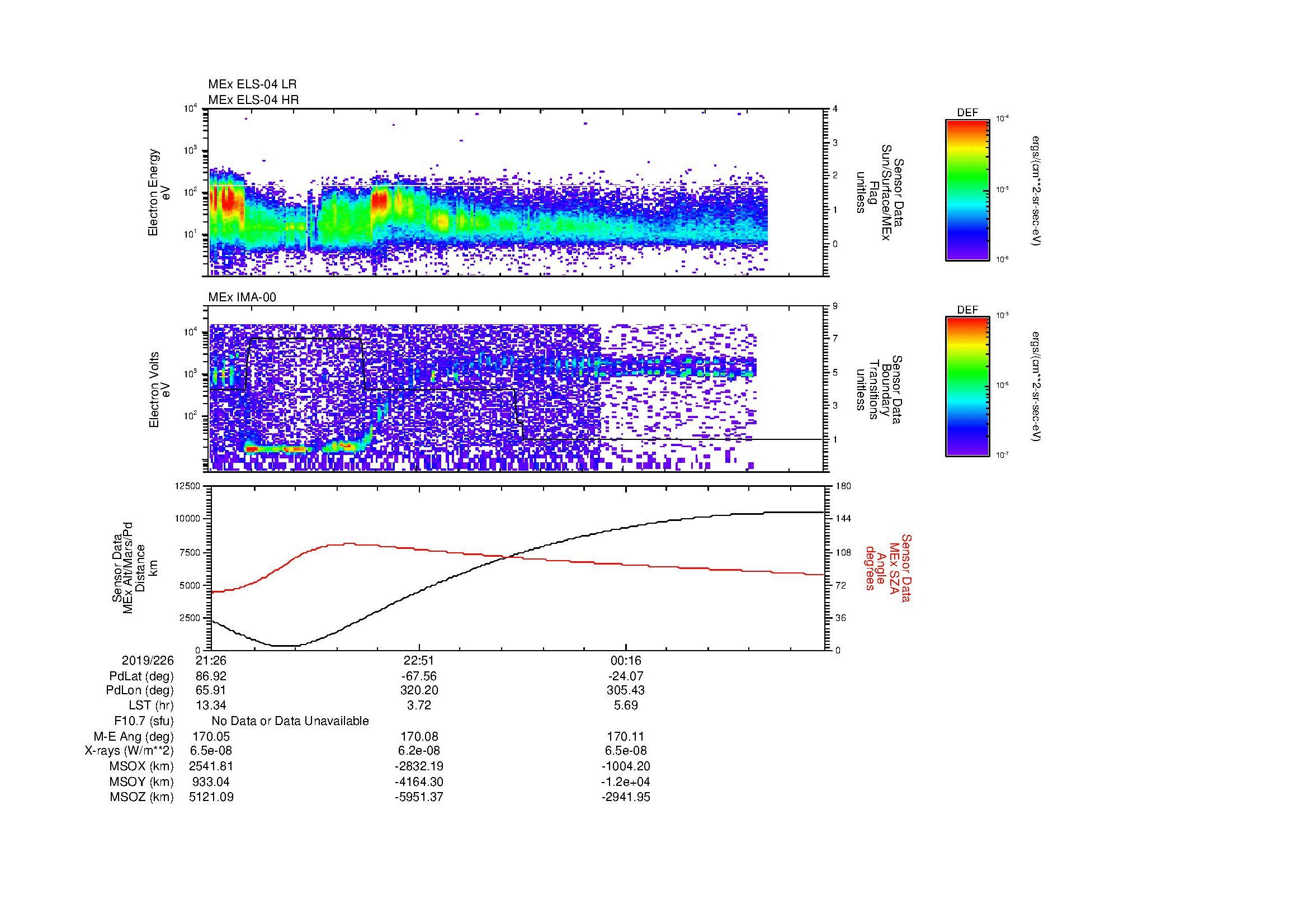Screen dimensions: 1308x924
Task: Click the Electron Volts eV axis label
Action: 159,390
